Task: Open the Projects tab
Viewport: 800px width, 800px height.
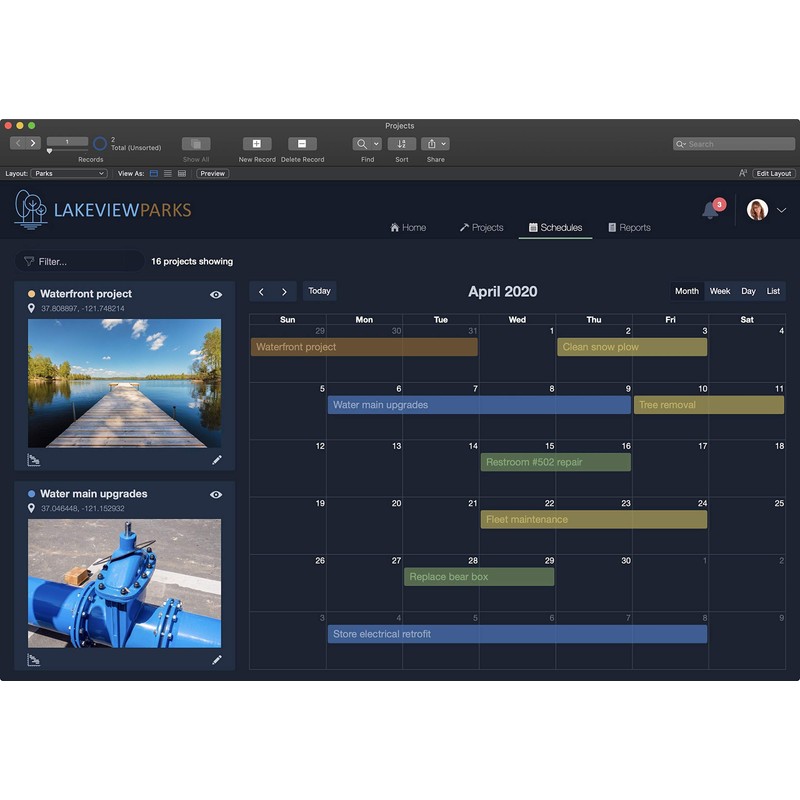Action: point(481,228)
